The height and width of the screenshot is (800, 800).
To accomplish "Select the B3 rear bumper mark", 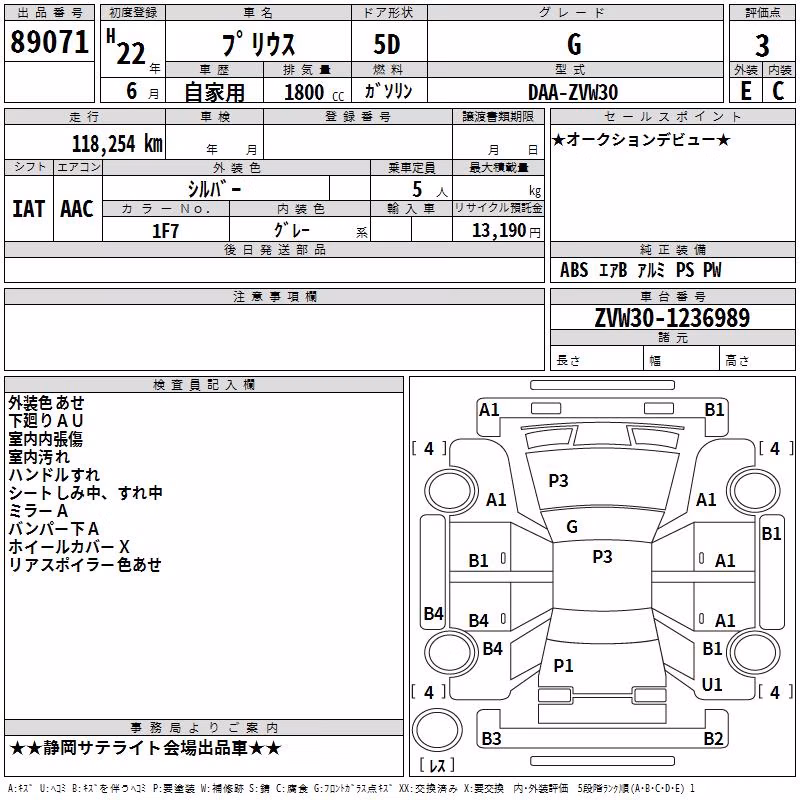I will tap(491, 738).
